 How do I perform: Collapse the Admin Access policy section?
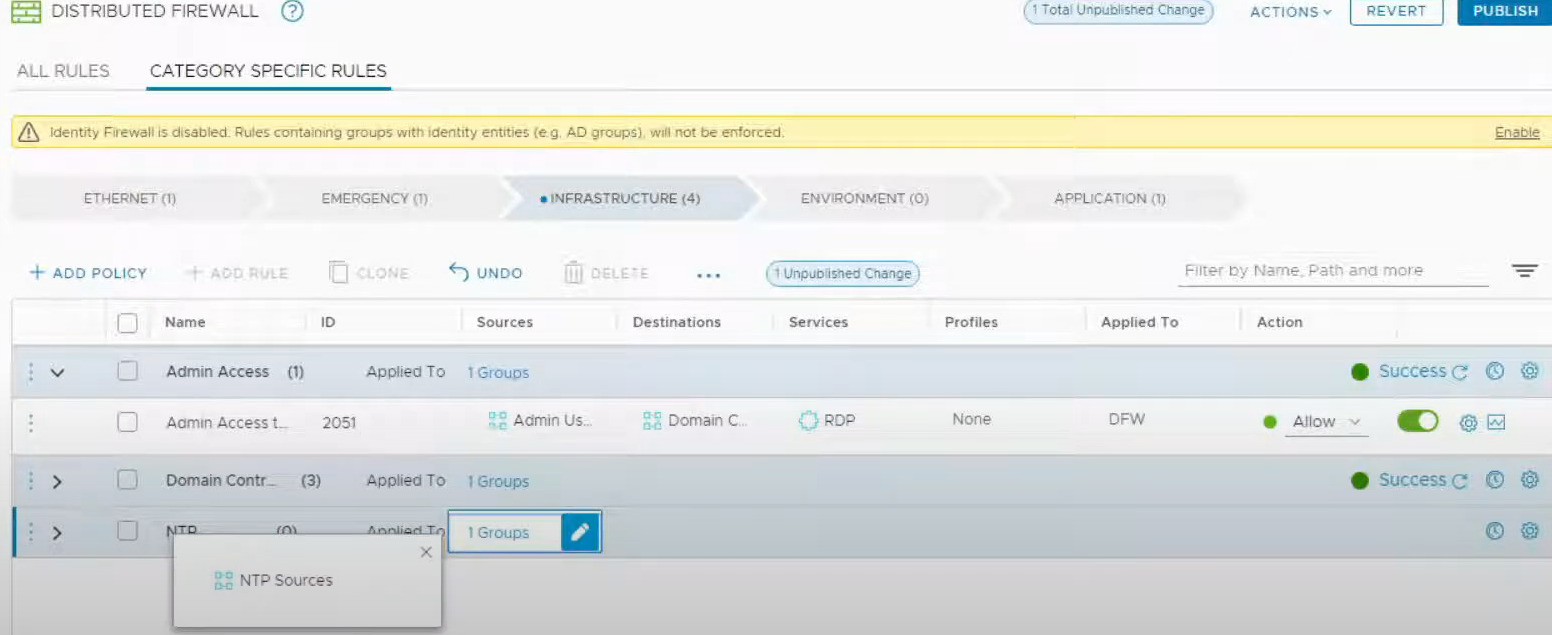pos(57,372)
